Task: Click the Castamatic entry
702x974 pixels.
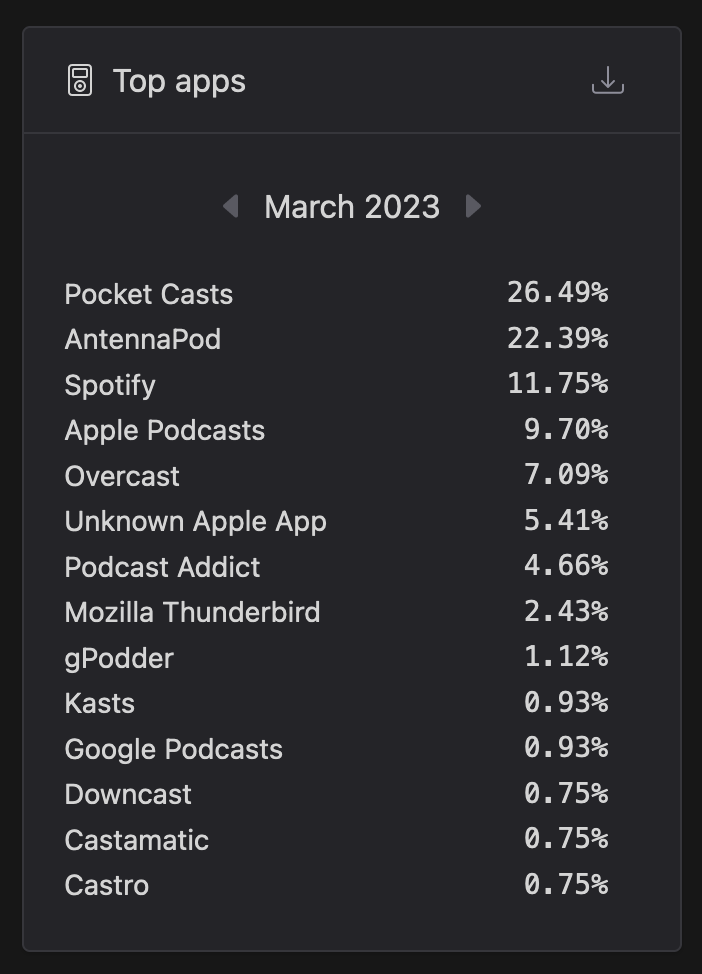Action: click(x=336, y=840)
